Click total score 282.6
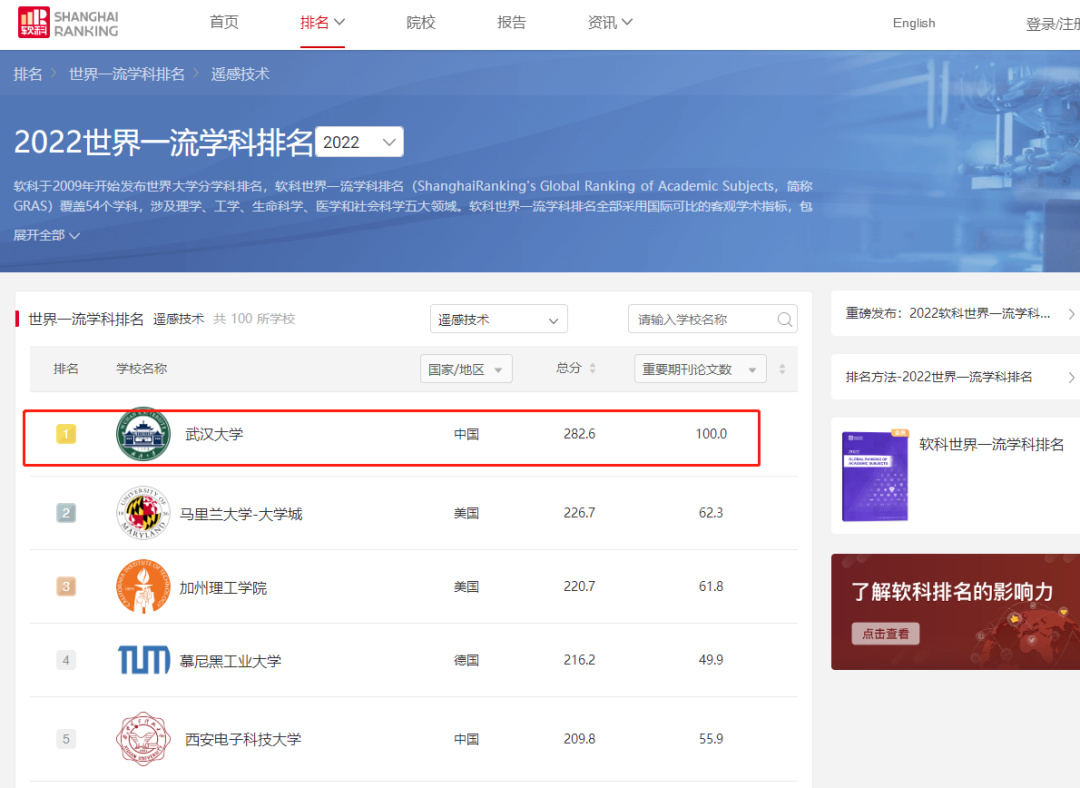The width and height of the screenshot is (1080, 788). point(579,434)
